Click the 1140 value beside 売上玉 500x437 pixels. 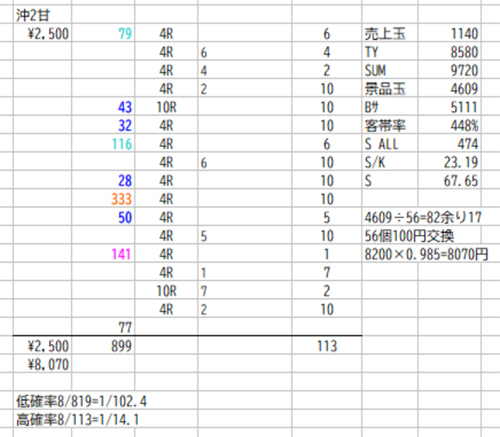(x=465, y=34)
